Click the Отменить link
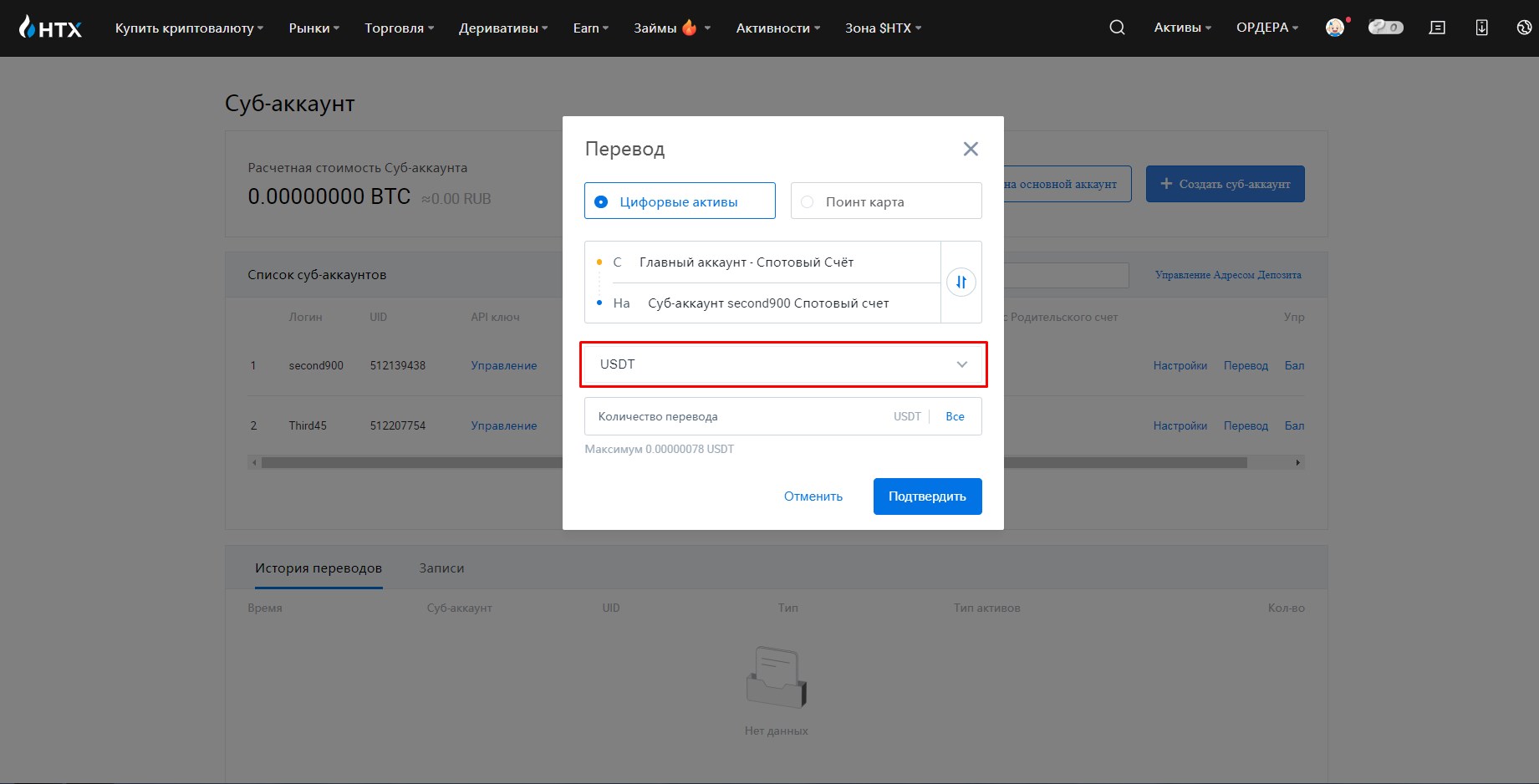This screenshot has width=1539, height=784. (813, 496)
